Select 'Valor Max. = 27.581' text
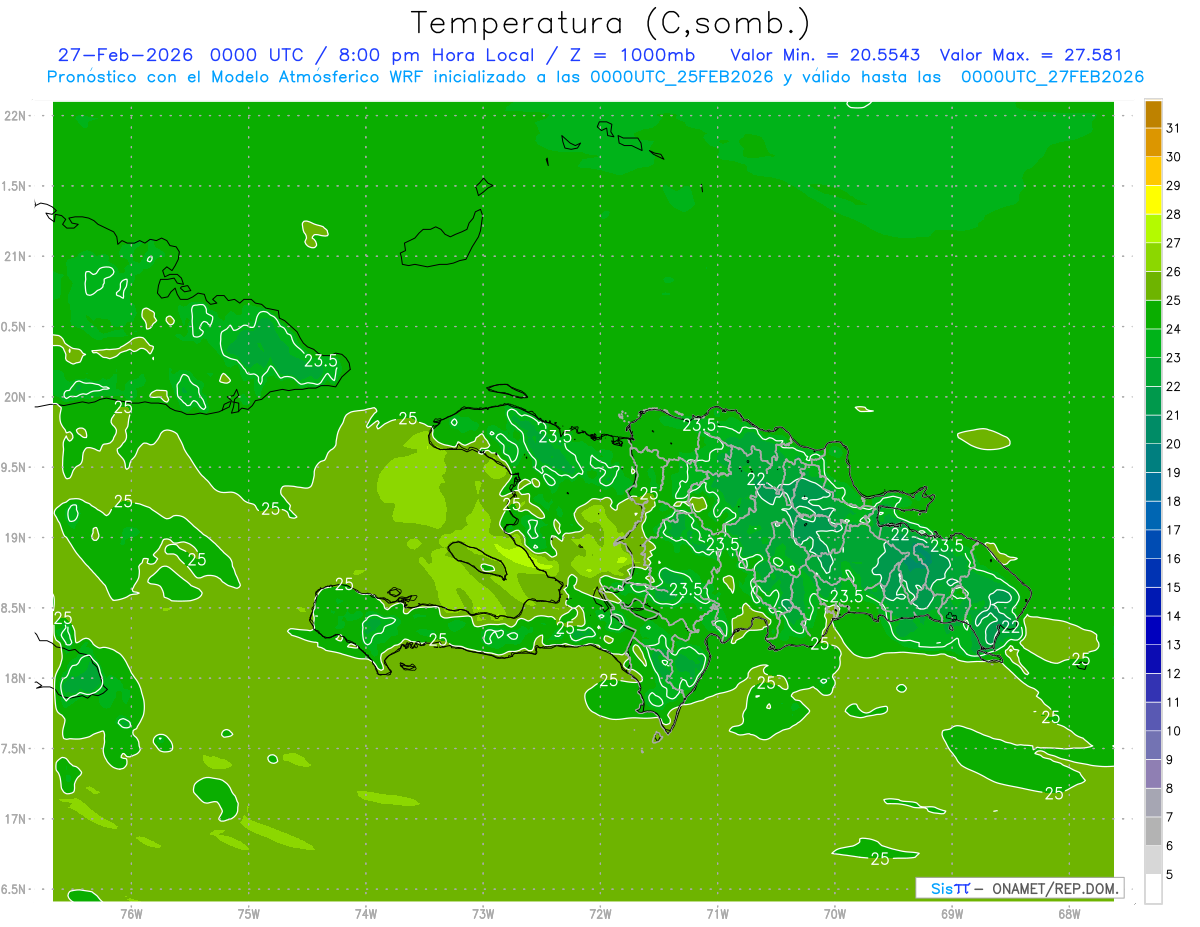Viewport: 1200px width, 927px height. click(x=1031, y=55)
